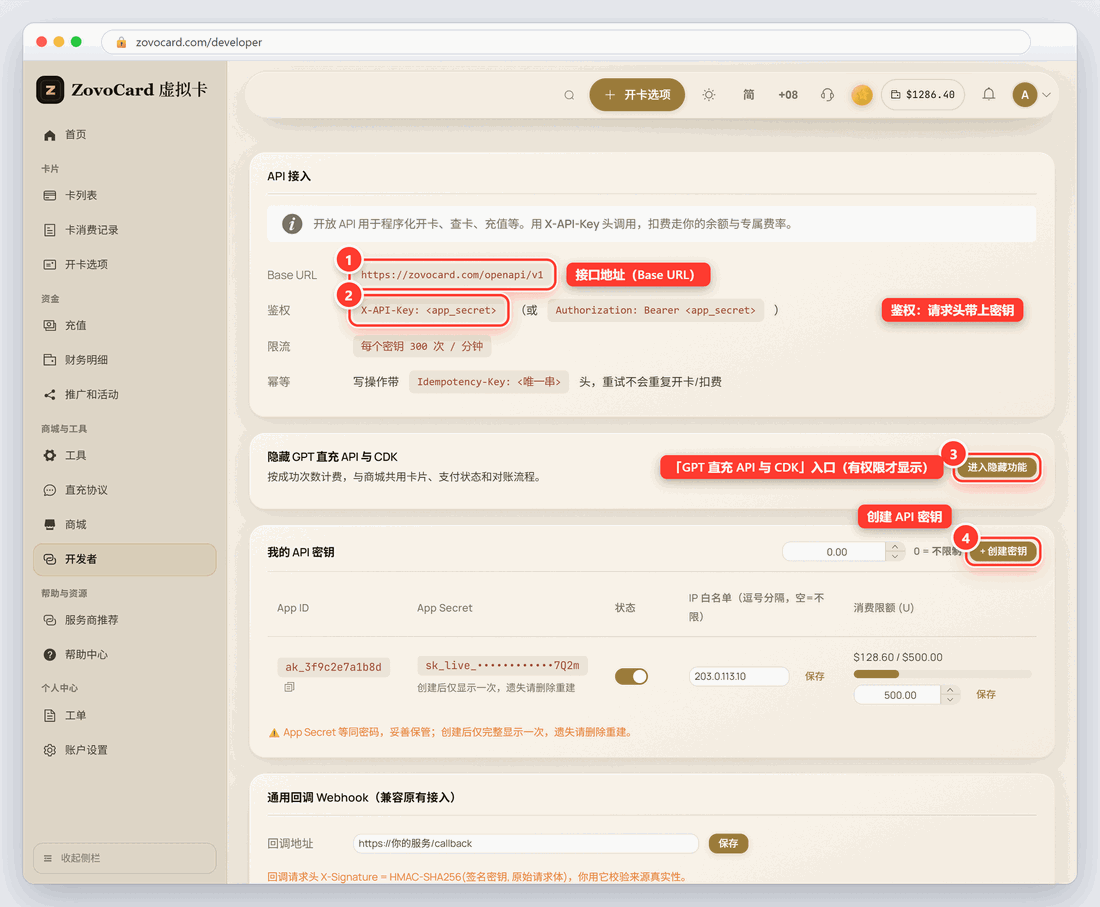Click the 创建密钥 button

pos(1003,551)
